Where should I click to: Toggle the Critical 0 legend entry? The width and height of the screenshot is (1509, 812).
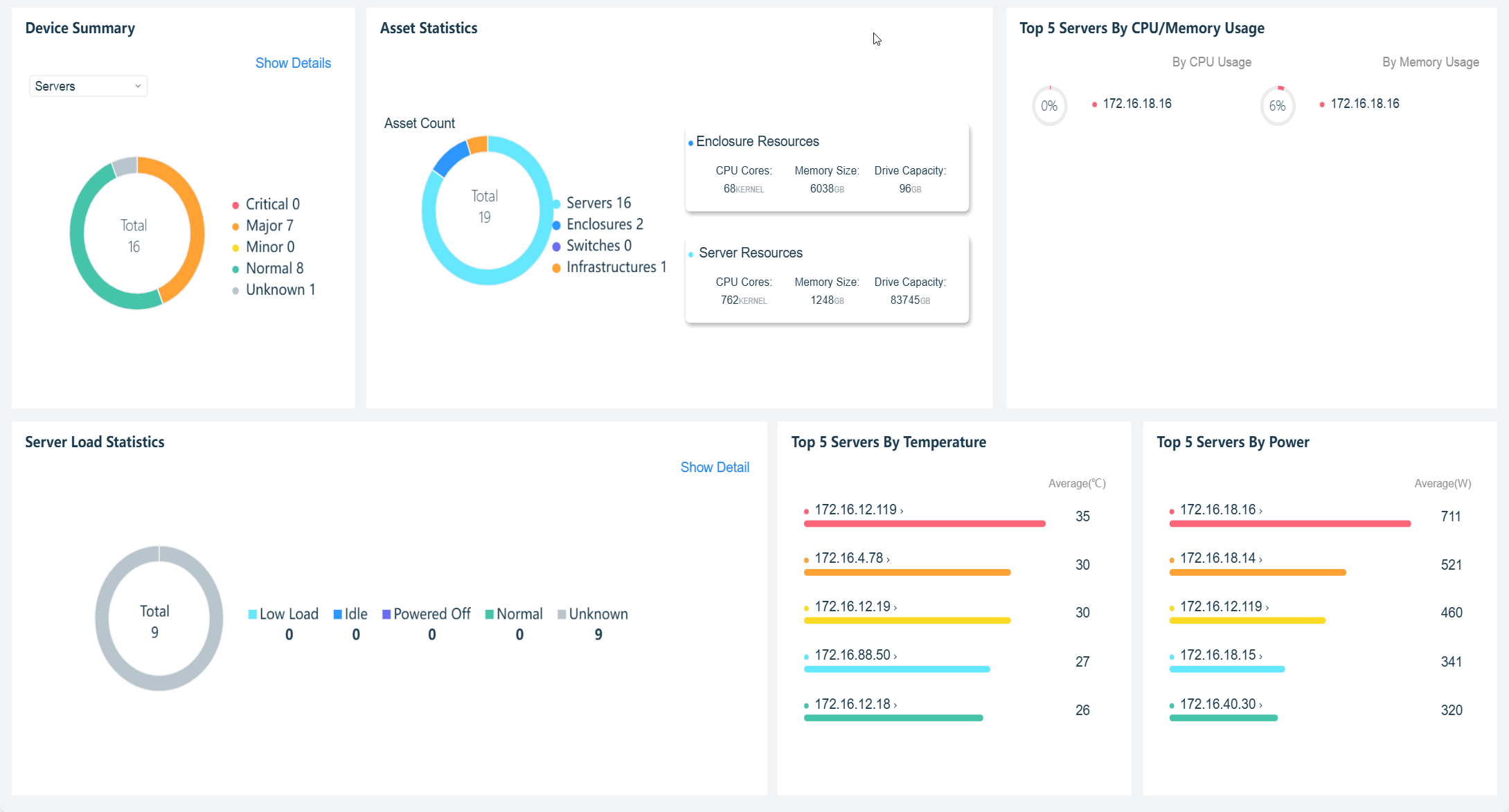(265, 204)
